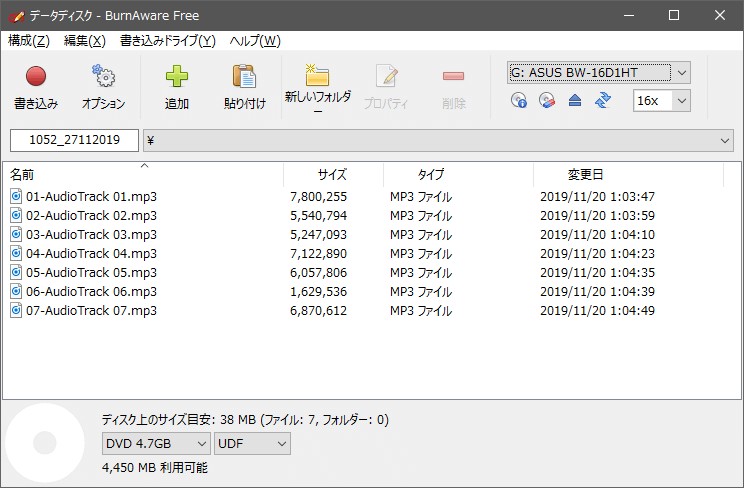Eject the drive tray
This screenshot has width=744, height=488.
click(575, 100)
